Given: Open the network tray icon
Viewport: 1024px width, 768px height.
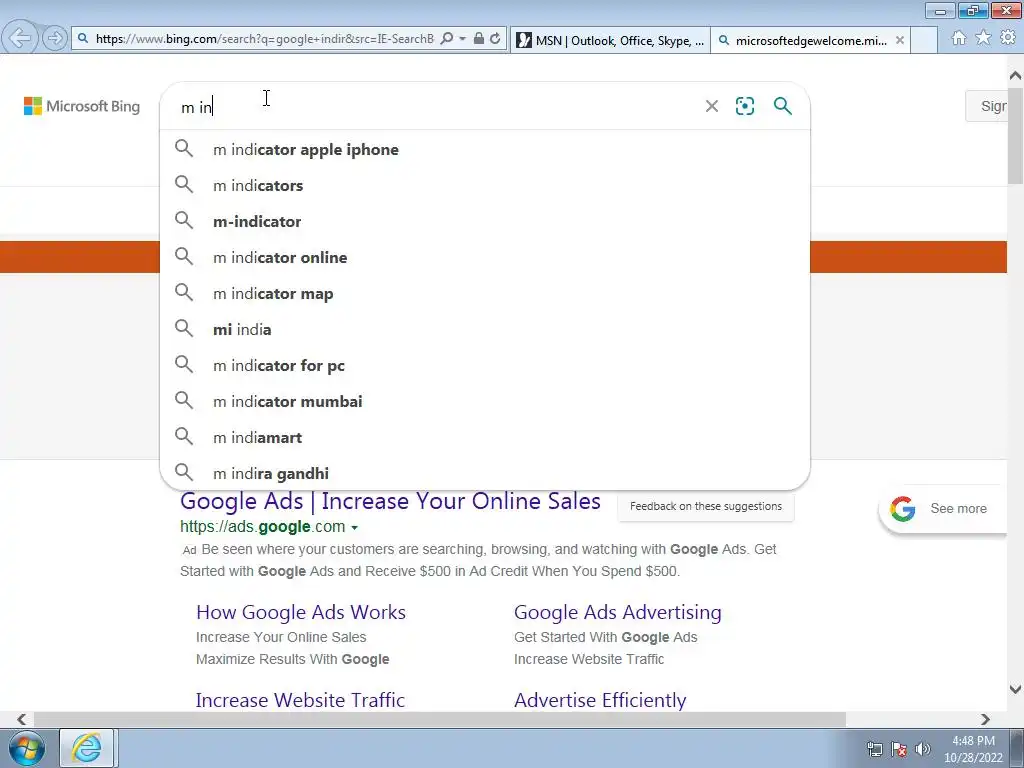Looking at the screenshot, I should (x=874, y=749).
